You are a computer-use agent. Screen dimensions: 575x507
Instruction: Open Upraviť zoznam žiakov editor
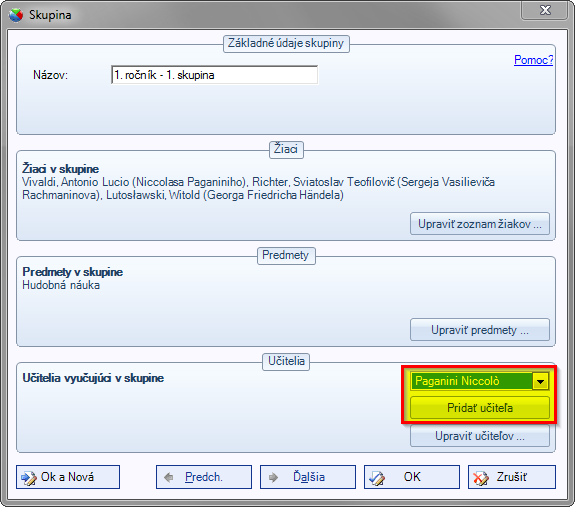[480, 224]
